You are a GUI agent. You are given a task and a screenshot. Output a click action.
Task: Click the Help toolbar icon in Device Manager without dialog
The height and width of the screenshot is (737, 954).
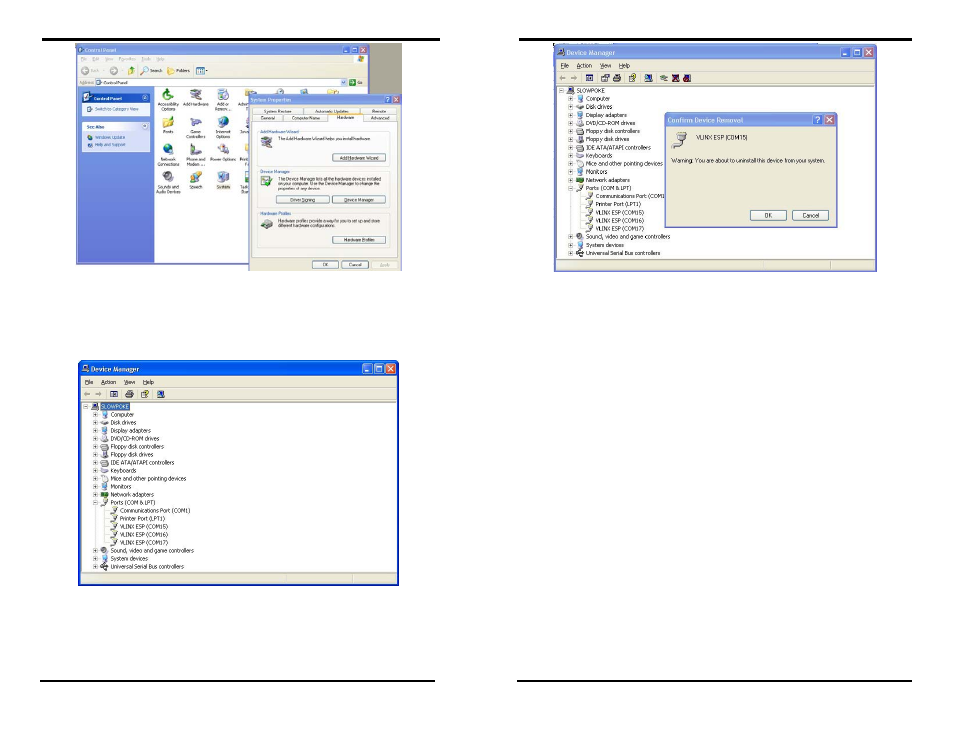tap(145, 394)
